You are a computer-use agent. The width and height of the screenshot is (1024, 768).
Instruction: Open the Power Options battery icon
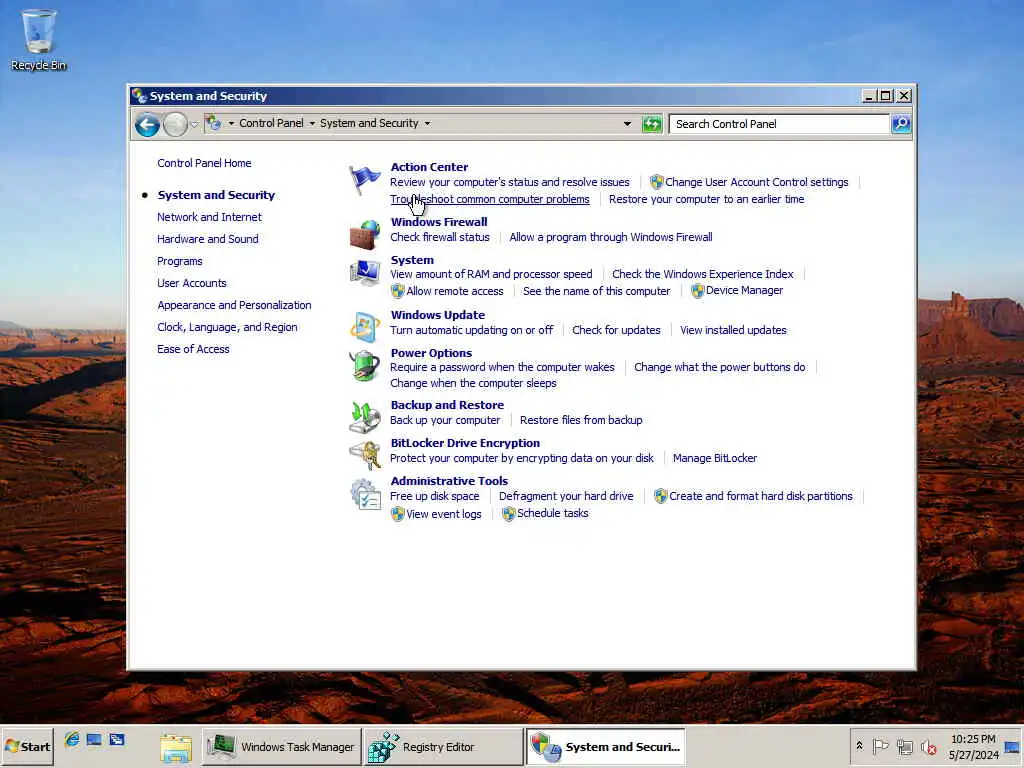(364, 365)
